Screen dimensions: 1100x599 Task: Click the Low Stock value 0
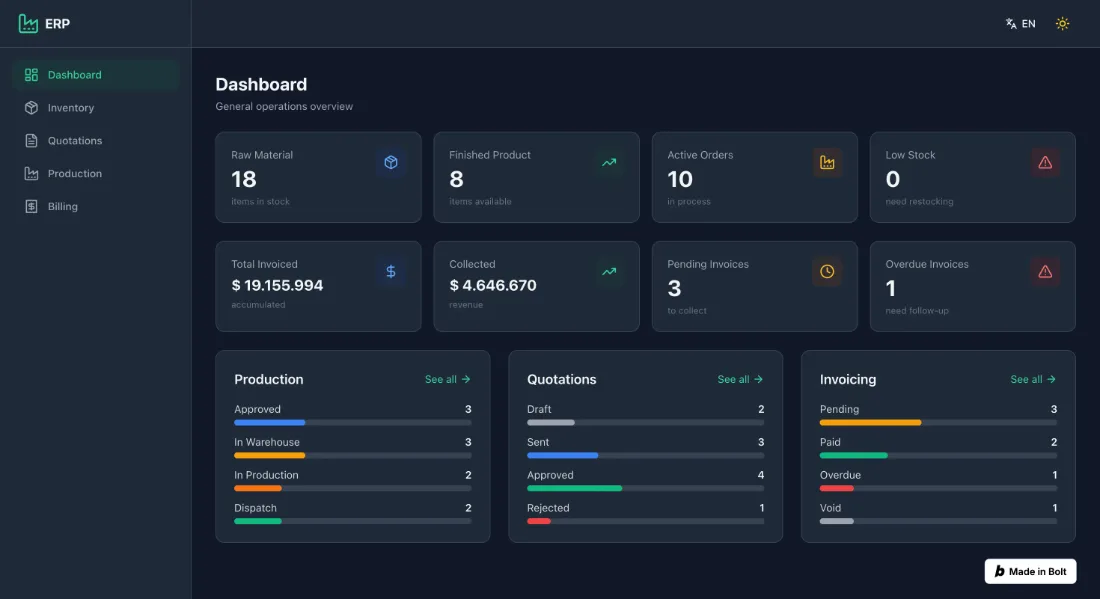coord(892,180)
